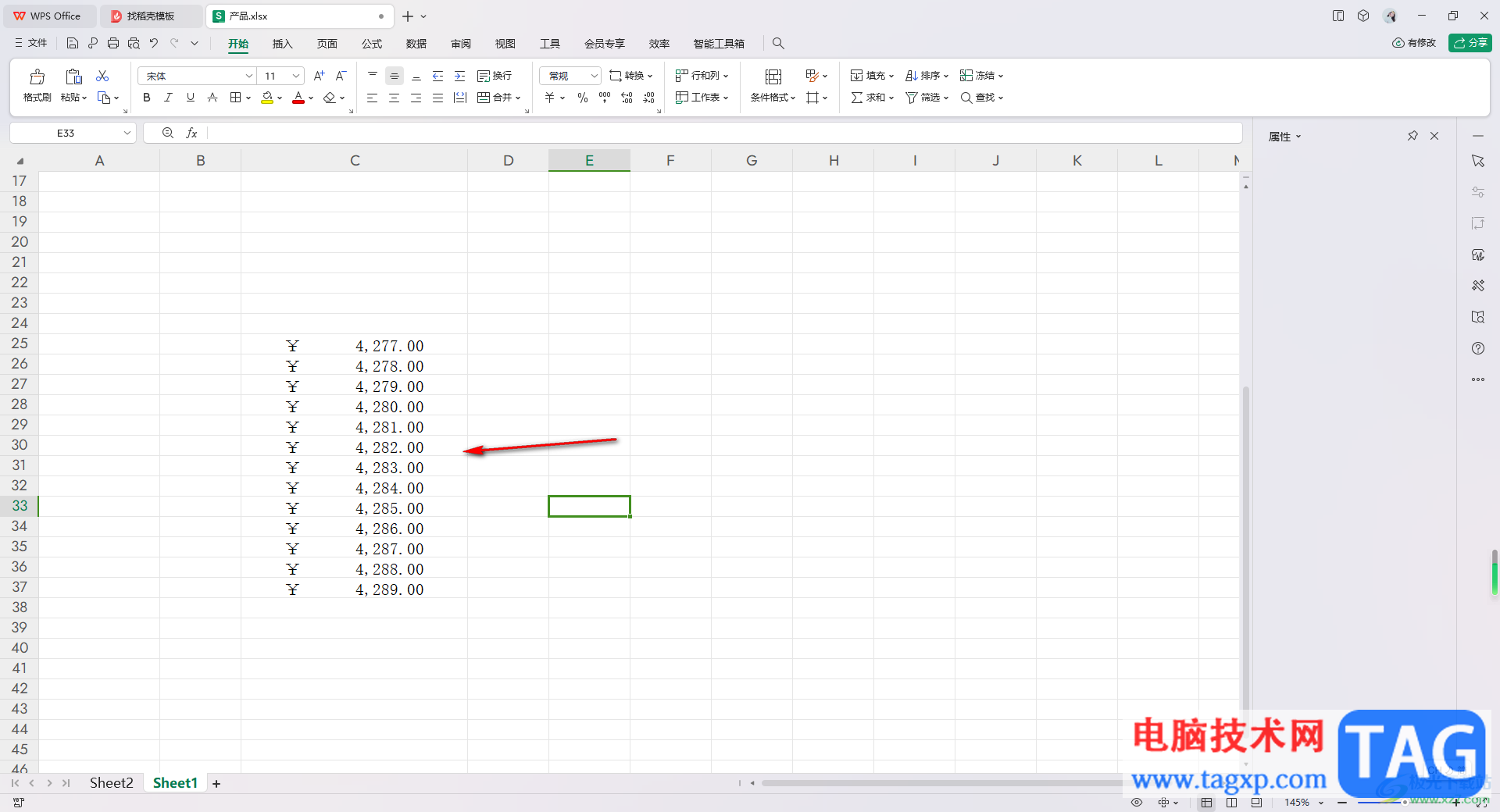Image resolution: width=1500 pixels, height=812 pixels.
Task: Decrease decimal places
Action: click(649, 98)
